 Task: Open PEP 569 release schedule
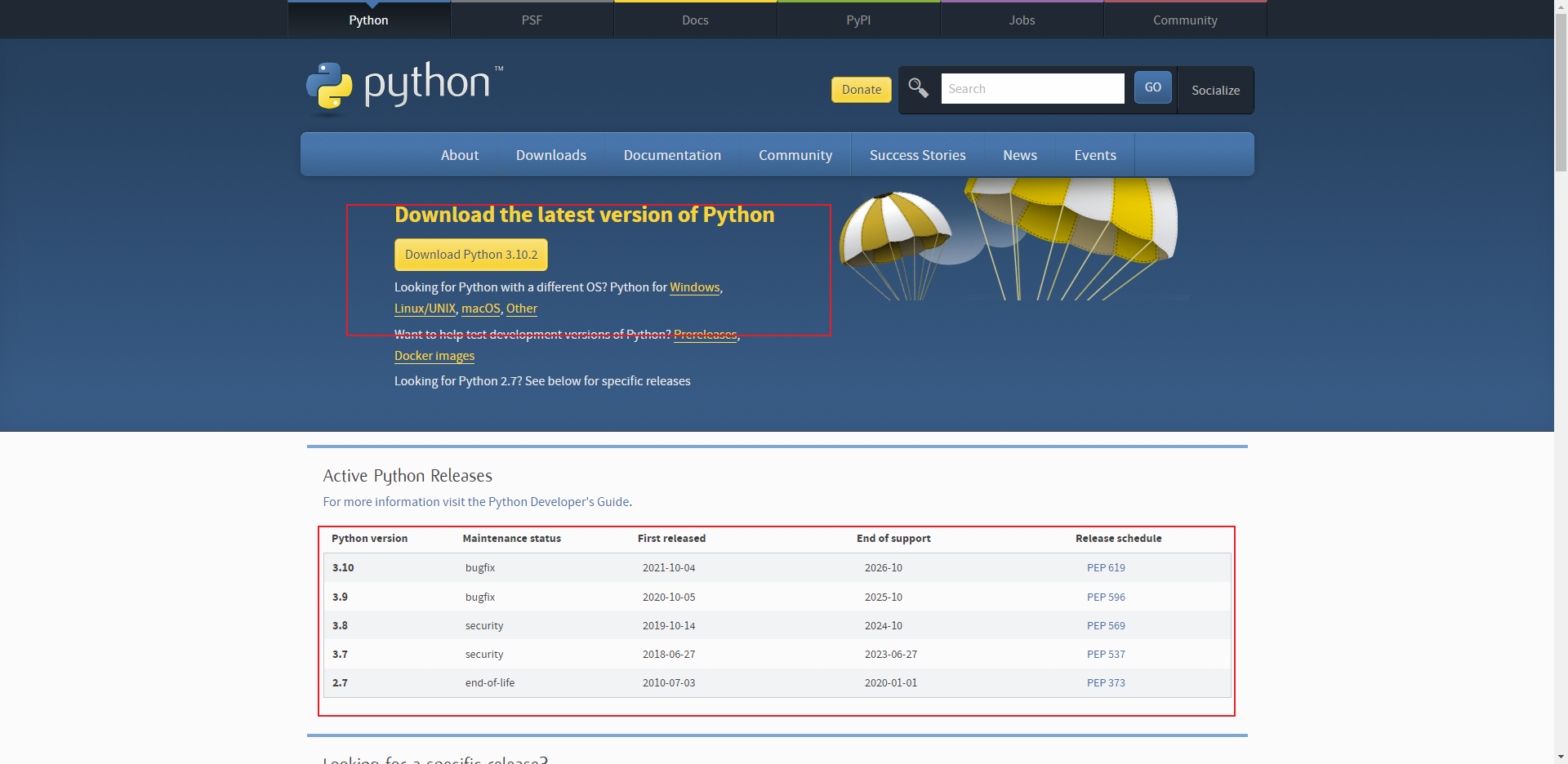pos(1106,626)
